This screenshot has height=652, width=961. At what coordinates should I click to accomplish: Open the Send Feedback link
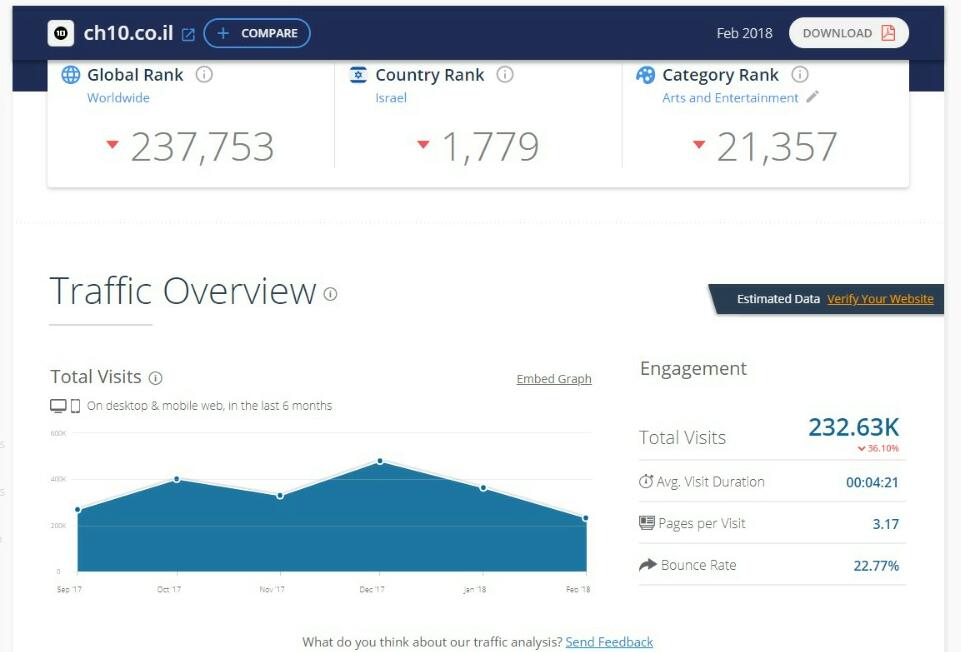point(609,642)
